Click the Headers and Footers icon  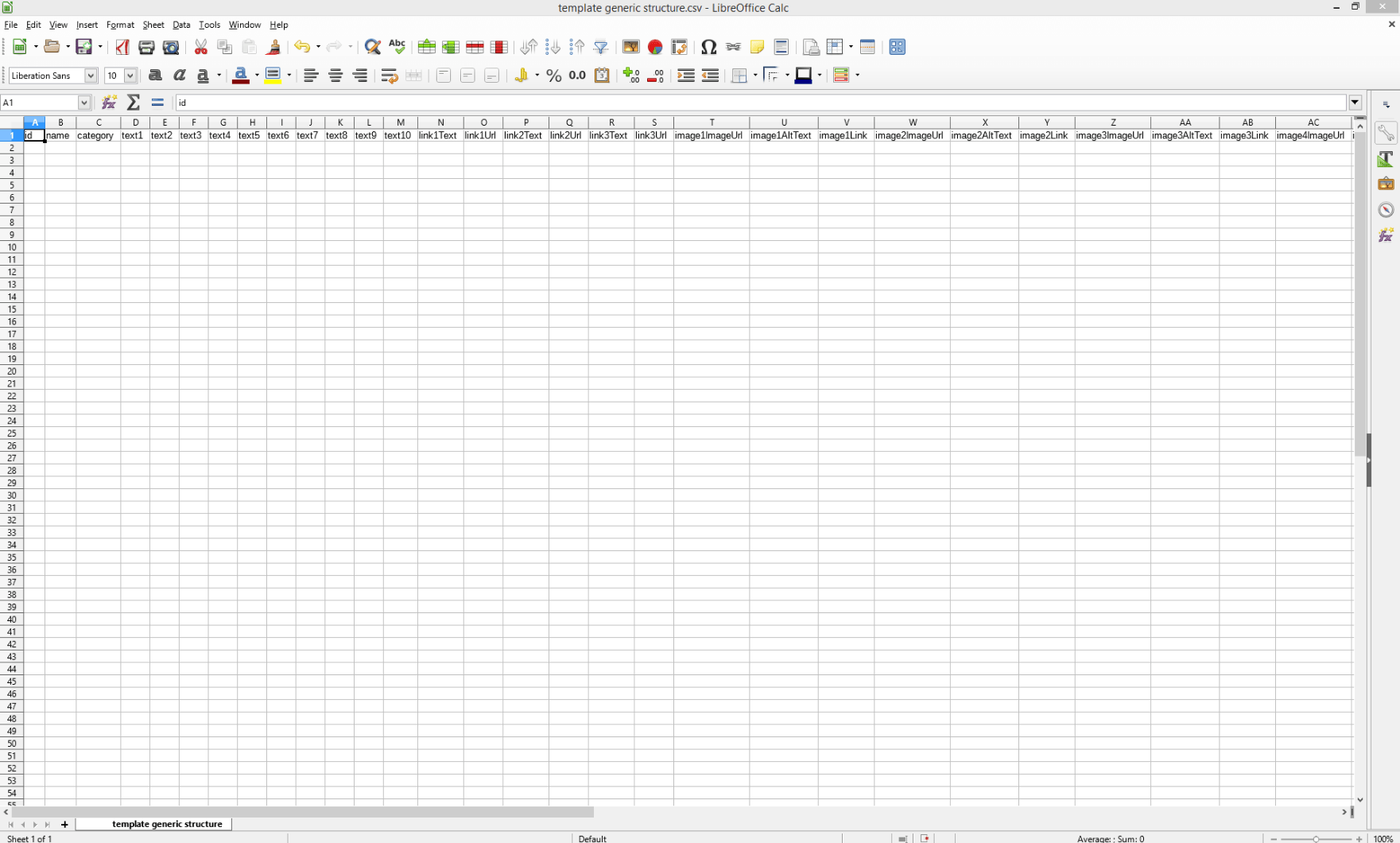pyautogui.click(x=781, y=47)
